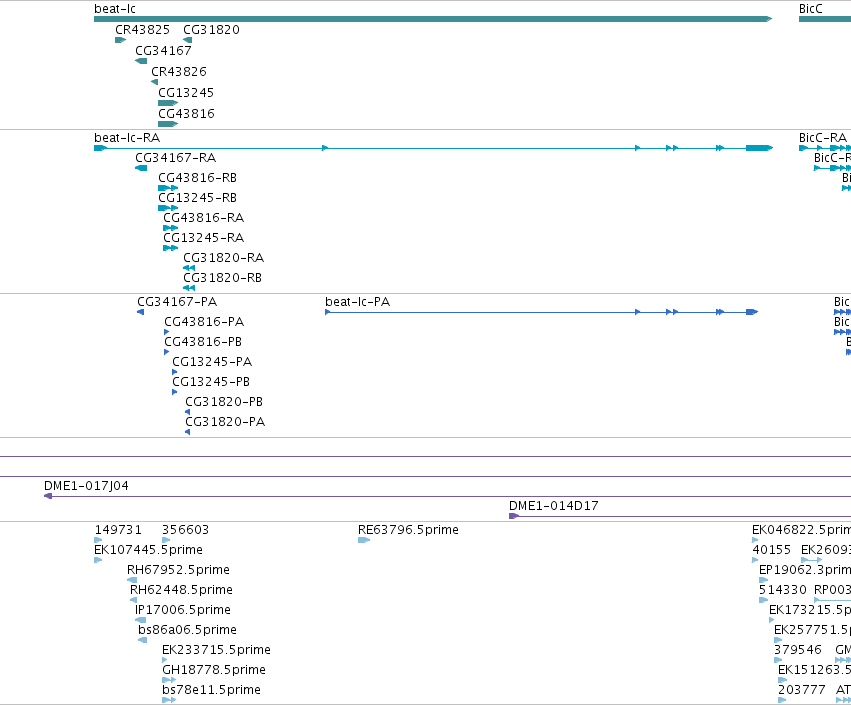Screen dimensions: 851x705
Task: Click the bs78e11.5prime EST glyph
Action: 169,700
